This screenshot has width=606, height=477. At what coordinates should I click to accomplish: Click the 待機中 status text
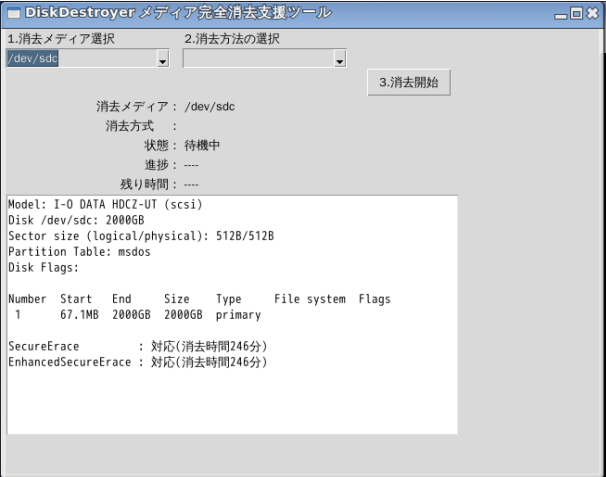point(202,145)
